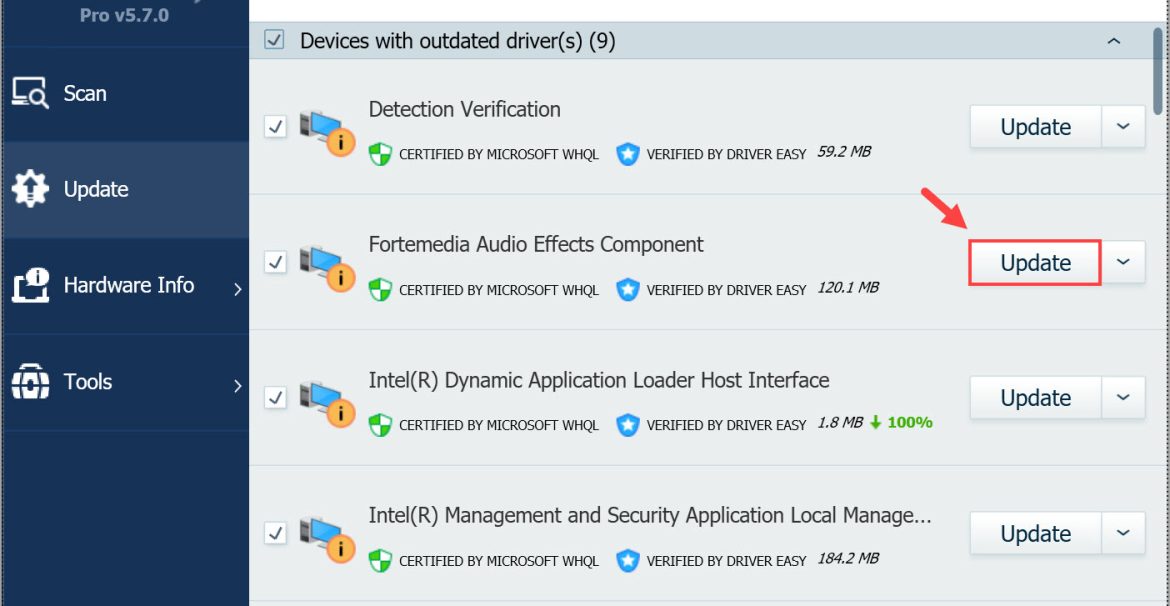Update the Fortemedia Audio Effects Component driver
The width and height of the screenshot is (1170, 606).
click(1036, 262)
